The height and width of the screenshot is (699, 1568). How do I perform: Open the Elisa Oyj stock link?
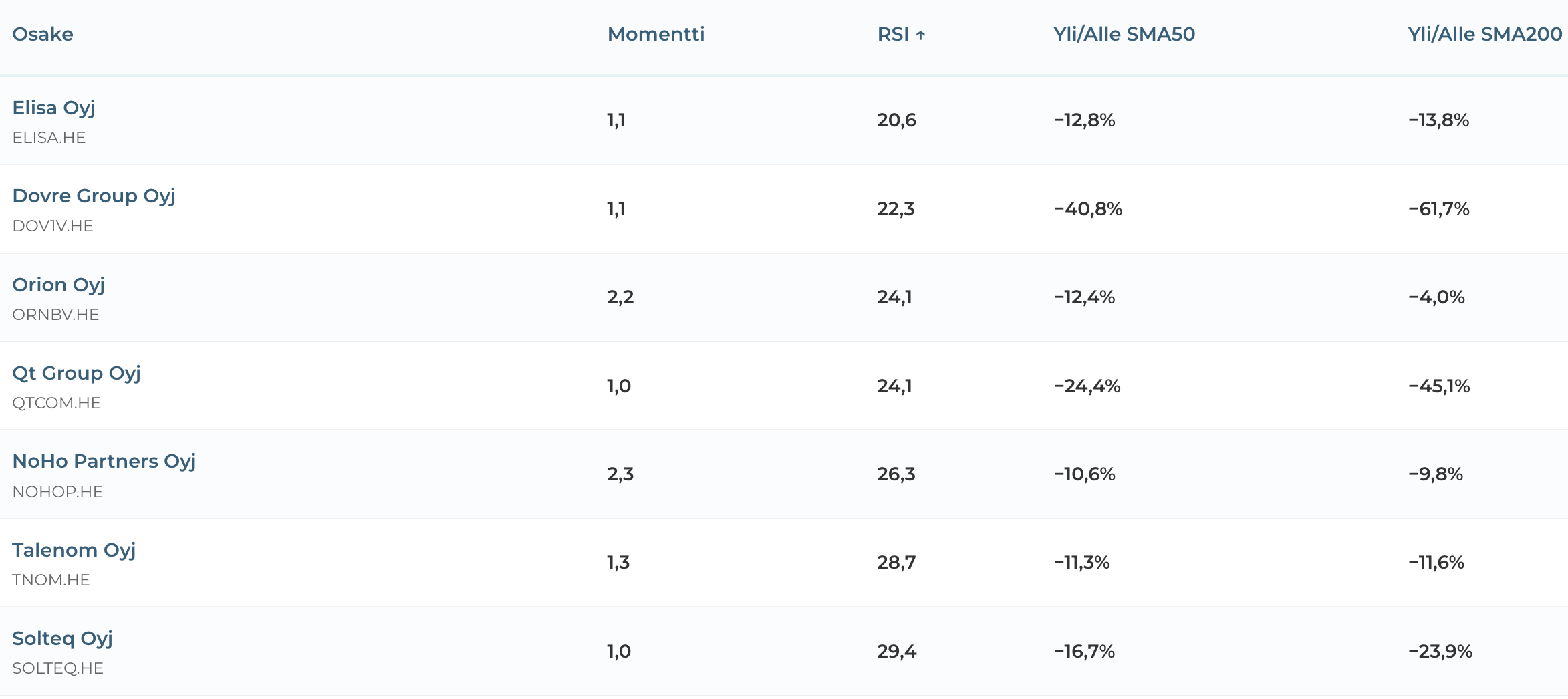pyautogui.click(x=53, y=108)
